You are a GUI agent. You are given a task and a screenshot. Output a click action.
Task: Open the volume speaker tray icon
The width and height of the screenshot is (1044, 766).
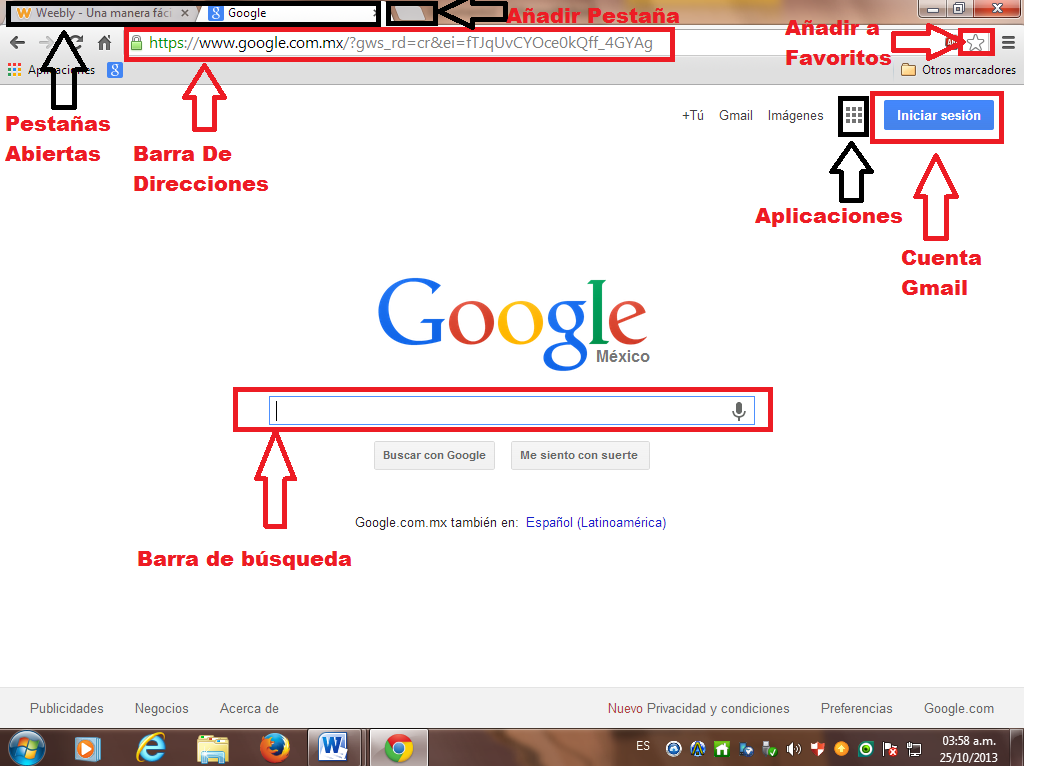click(793, 749)
